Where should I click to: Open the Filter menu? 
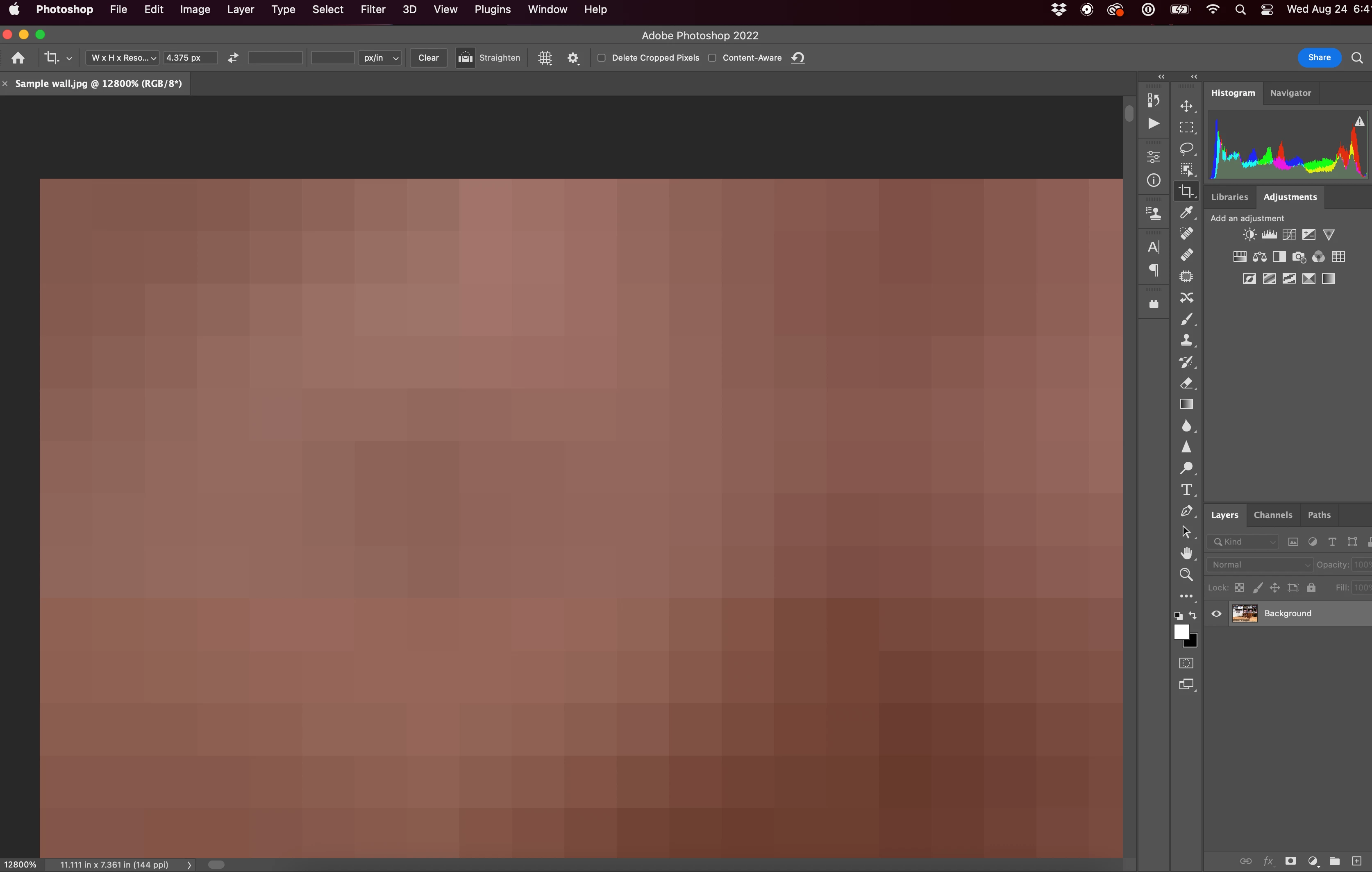click(x=373, y=10)
